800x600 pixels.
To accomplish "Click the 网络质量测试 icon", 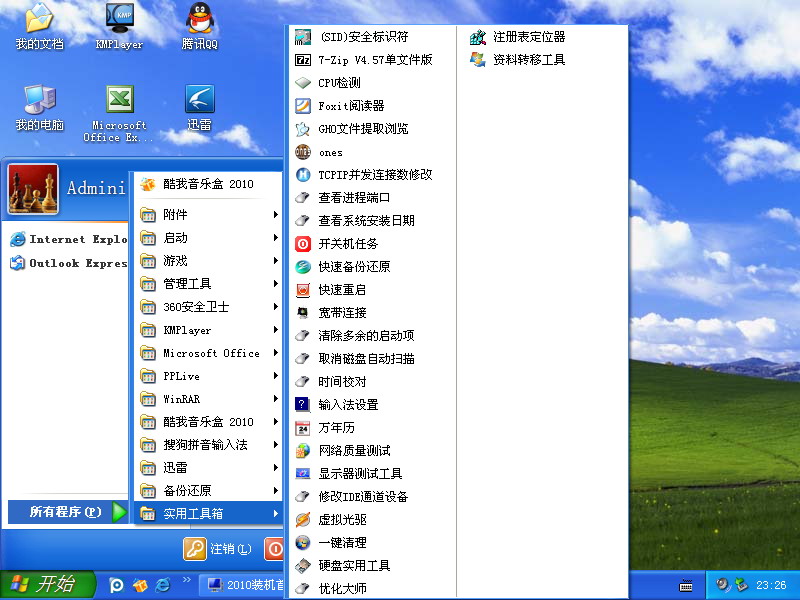I will [303, 451].
